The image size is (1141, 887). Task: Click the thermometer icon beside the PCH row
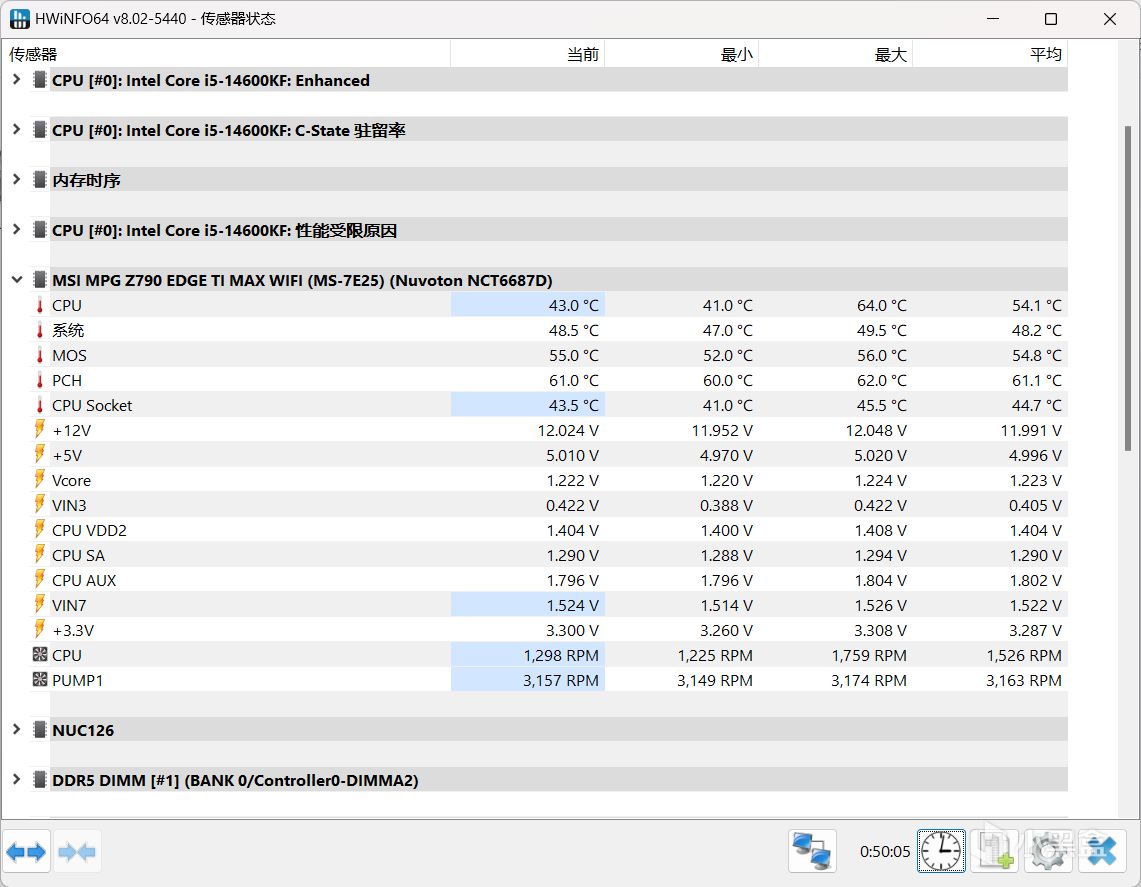pyautogui.click(x=40, y=381)
